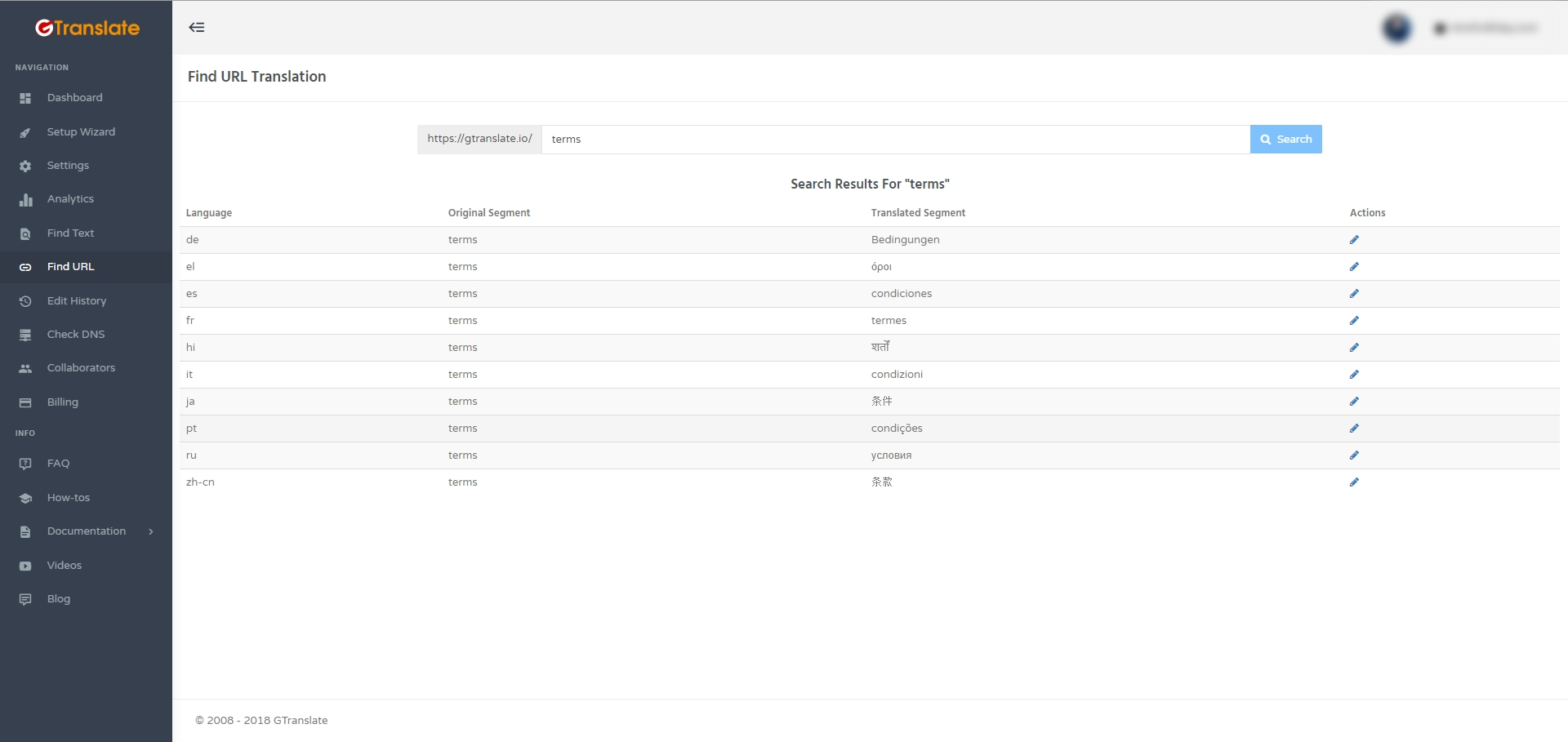
Task: Click the Dashboard grid icon in sidebar
Action: coord(25,98)
